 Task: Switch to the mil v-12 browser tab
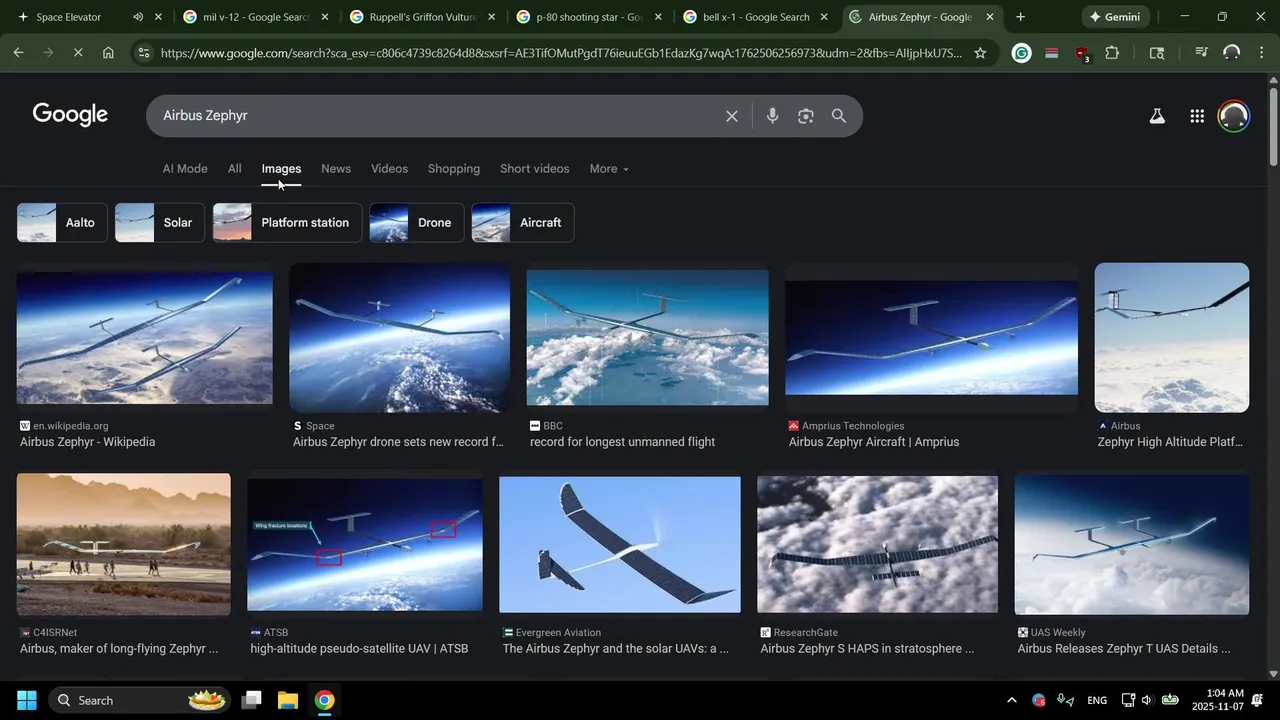pyautogui.click(x=256, y=17)
